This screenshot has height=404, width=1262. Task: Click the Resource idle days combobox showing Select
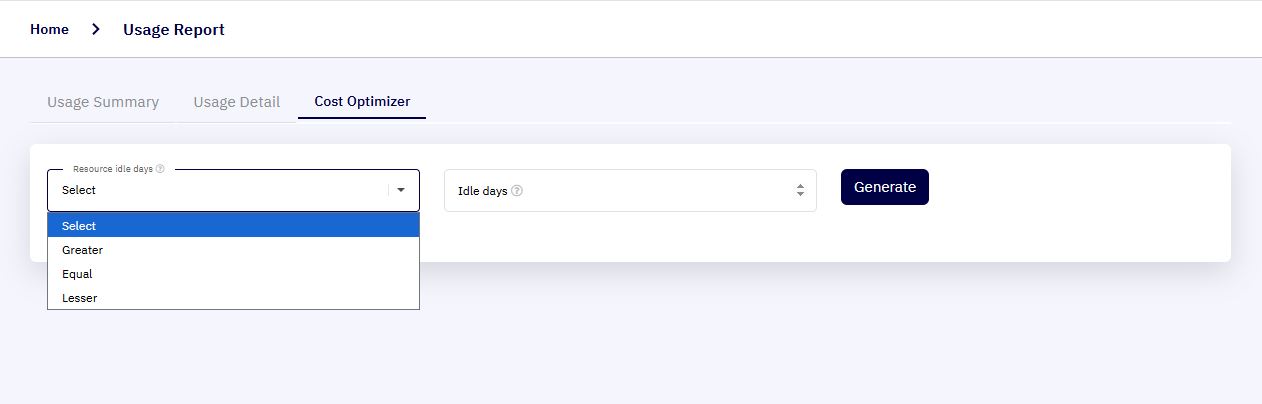point(233,190)
